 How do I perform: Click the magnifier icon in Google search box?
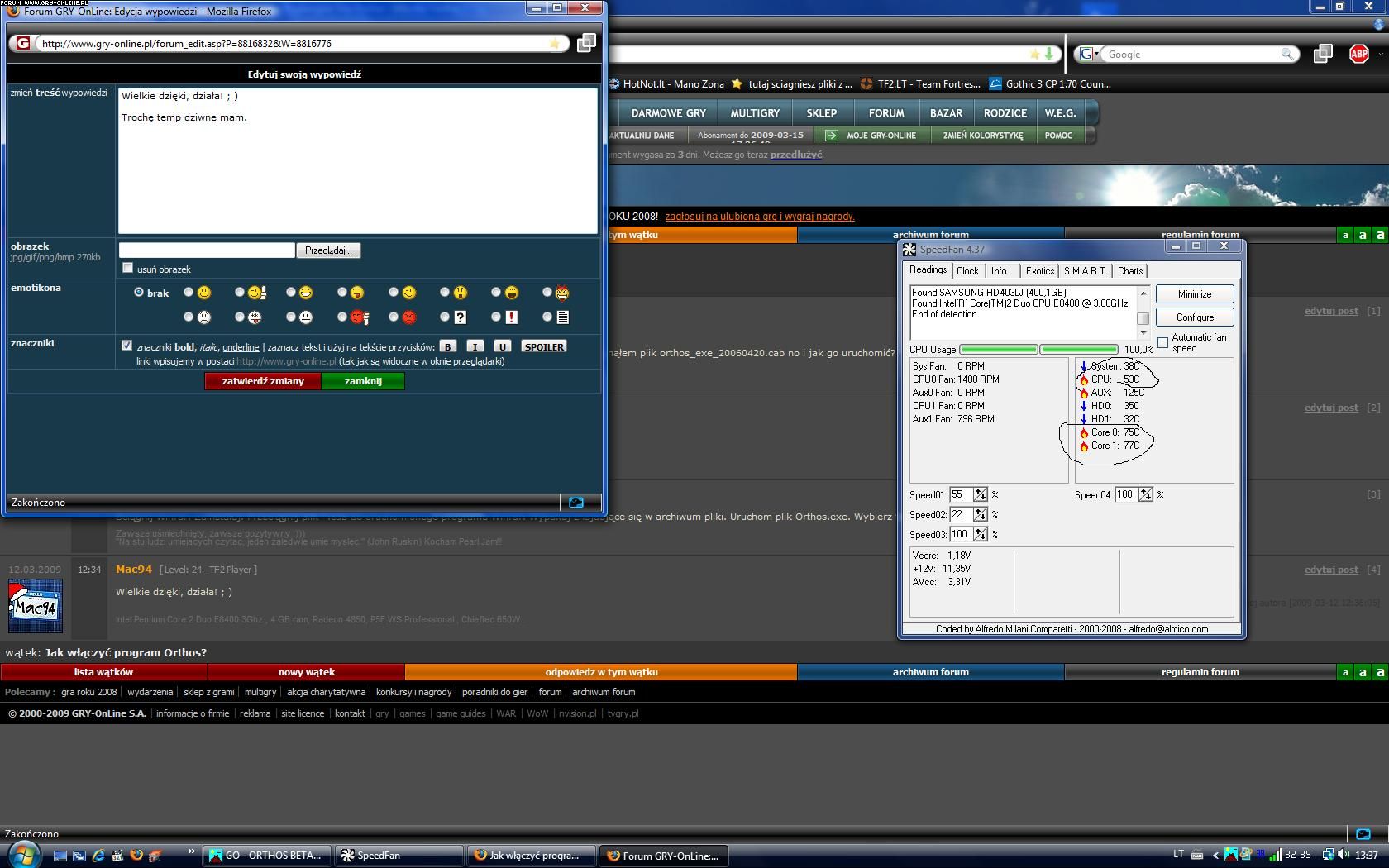point(1286,54)
